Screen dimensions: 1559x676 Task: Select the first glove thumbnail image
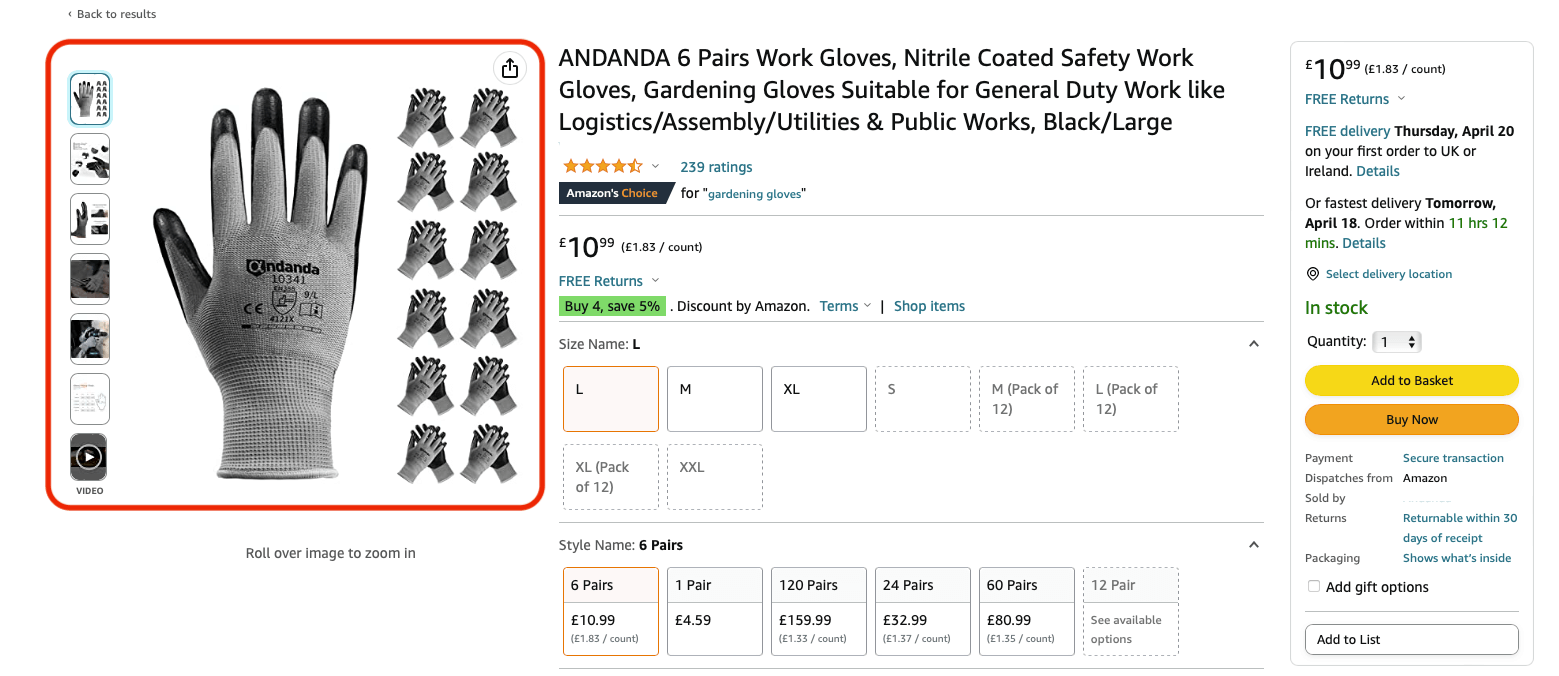click(x=89, y=99)
